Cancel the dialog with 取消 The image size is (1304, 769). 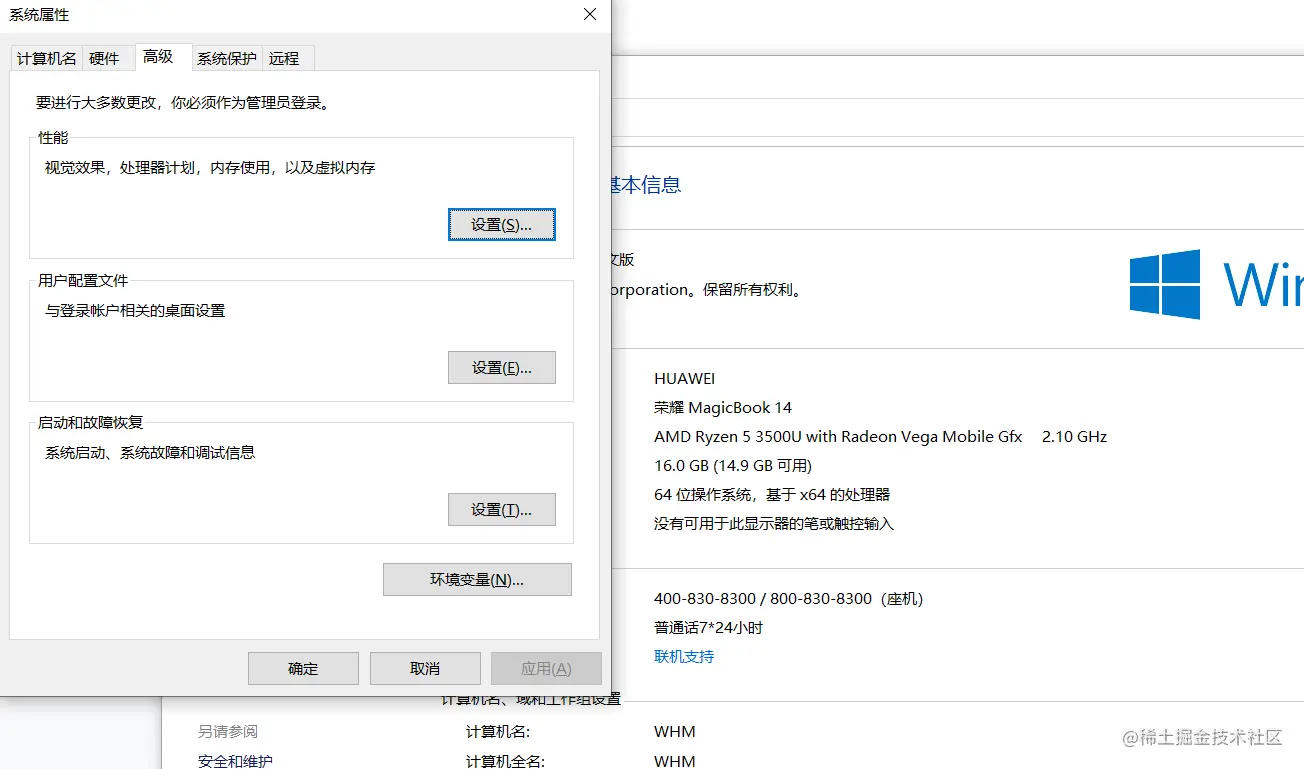(425, 668)
